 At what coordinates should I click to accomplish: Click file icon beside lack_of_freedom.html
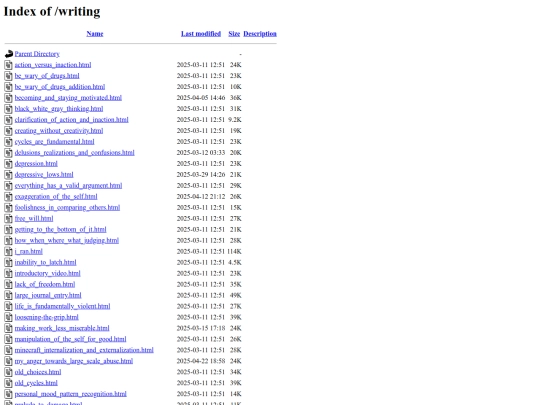pyautogui.click(x=9, y=284)
